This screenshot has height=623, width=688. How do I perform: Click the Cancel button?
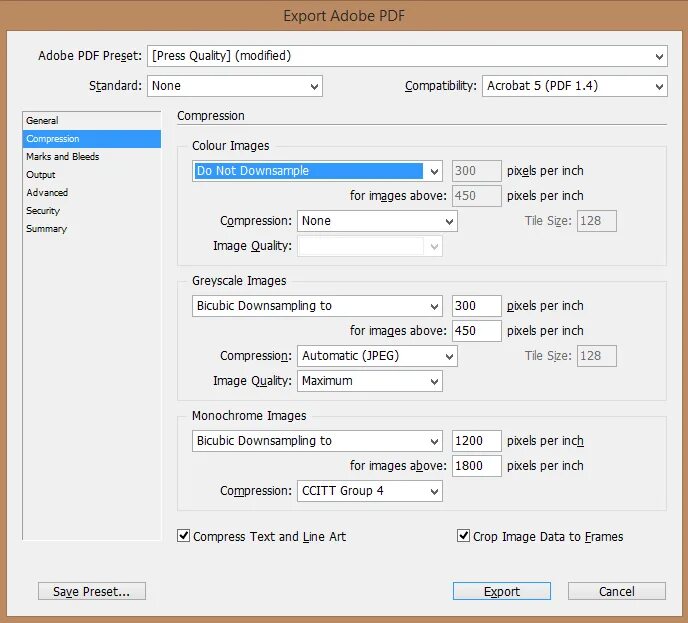pyautogui.click(x=616, y=591)
